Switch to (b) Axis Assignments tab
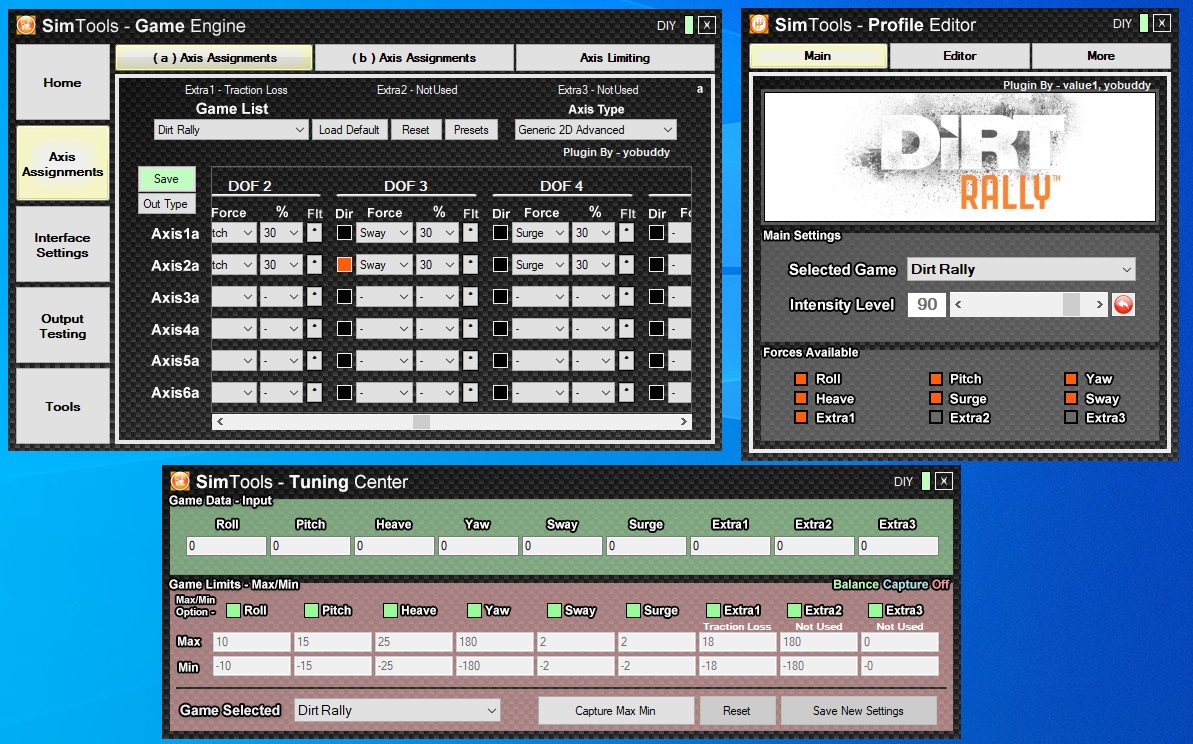This screenshot has width=1193, height=744. (414, 58)
